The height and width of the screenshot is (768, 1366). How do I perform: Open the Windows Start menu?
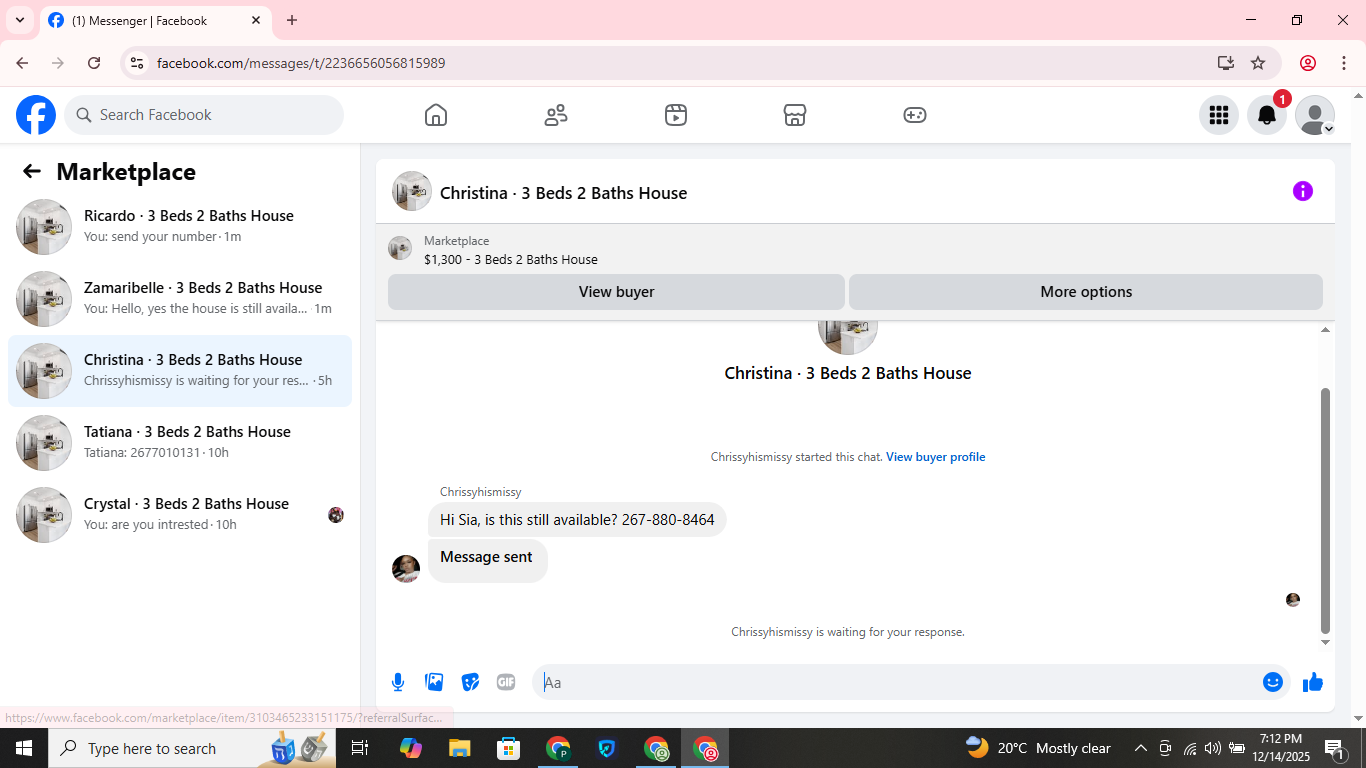click(24, 748)
